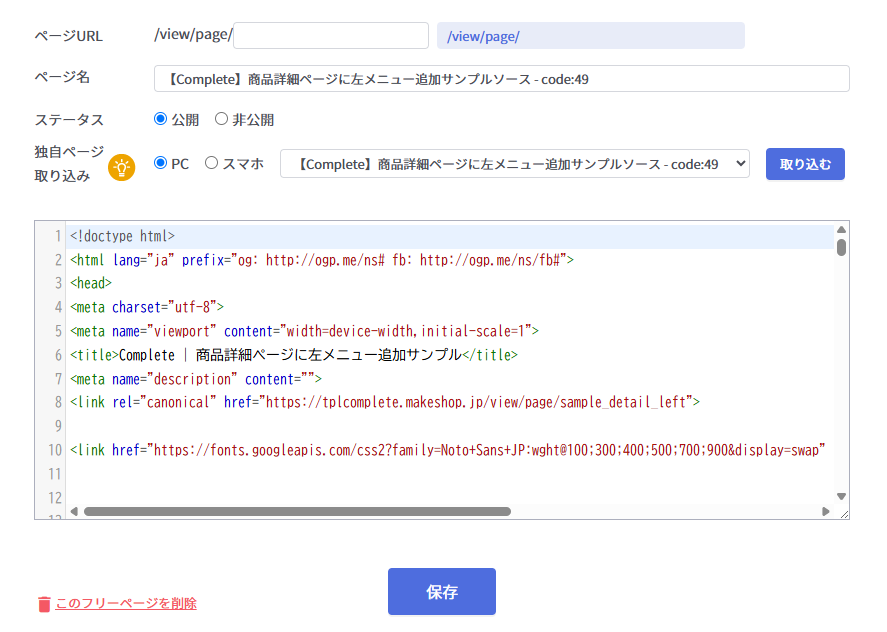
Task: Click the meta name="description" line
Action: point(196,379)
